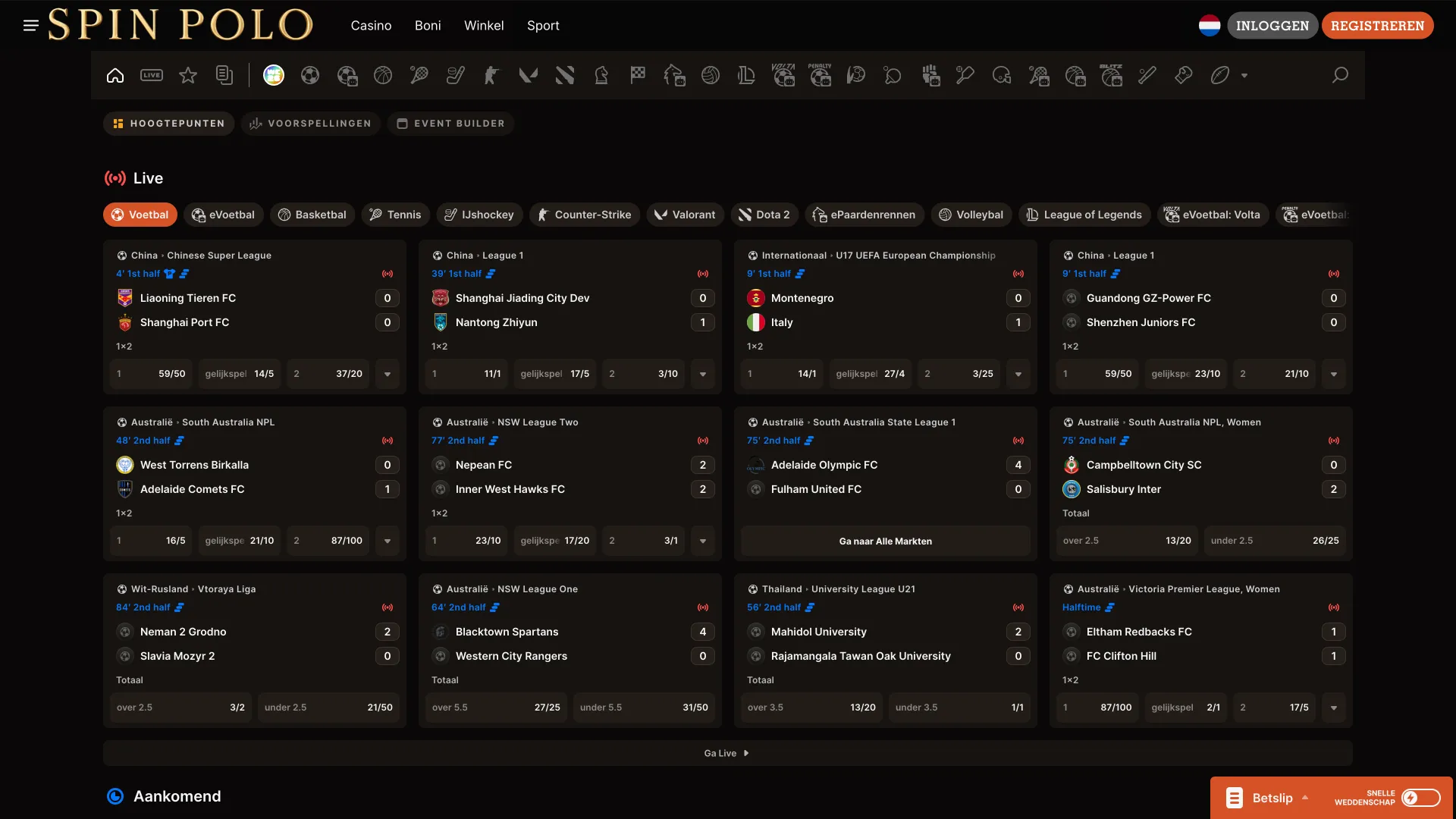
Task: Expand markets arrow for Eltham Redbacks FC match
Action: (x=1334, y=708)
